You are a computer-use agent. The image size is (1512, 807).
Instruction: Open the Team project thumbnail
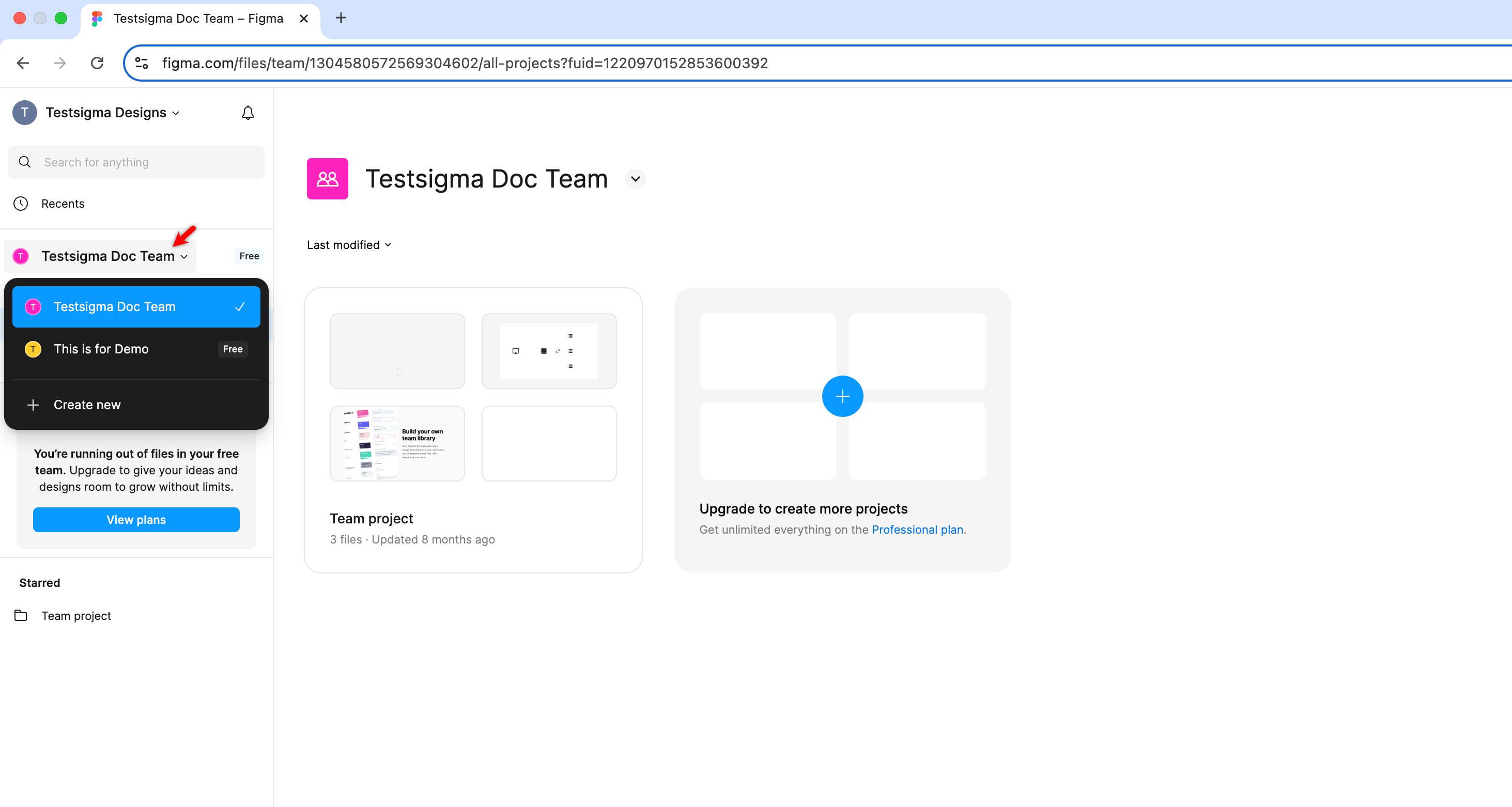pyautogui.click(x=473, y=397)
